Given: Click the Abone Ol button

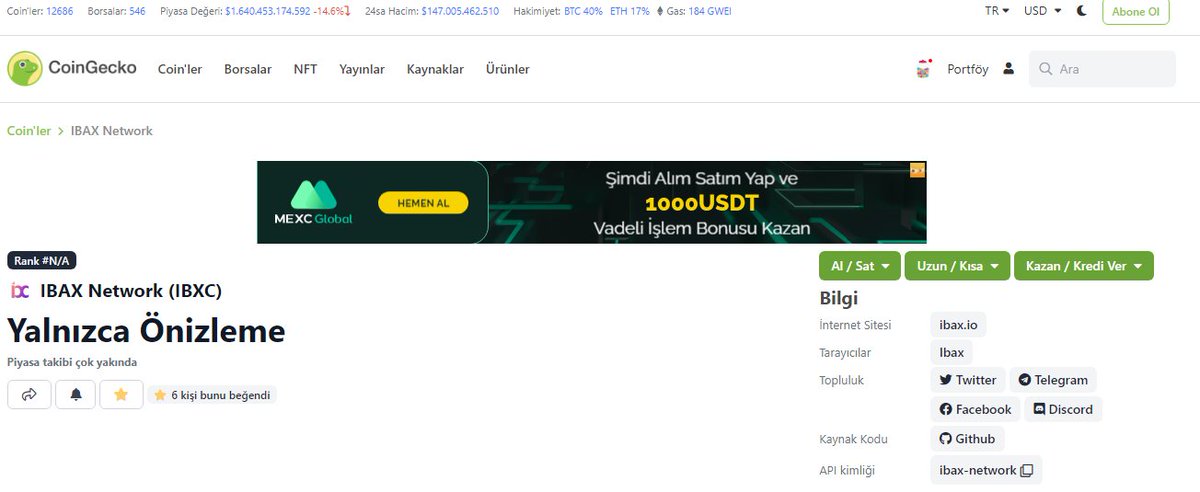Looking at the screenshot, I should click(x=1136, y=12).
